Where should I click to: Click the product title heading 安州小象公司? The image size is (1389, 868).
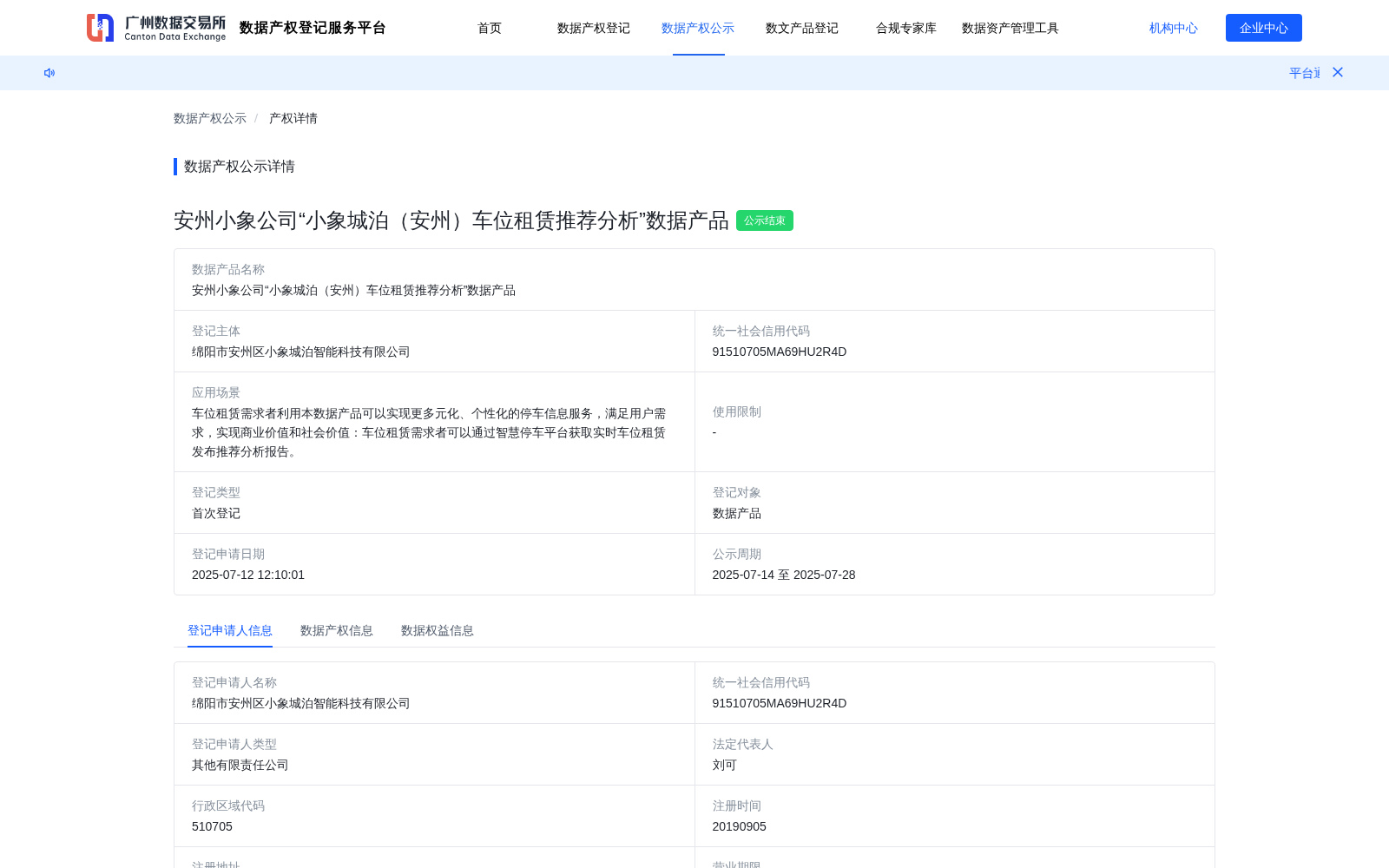(451, 220)
